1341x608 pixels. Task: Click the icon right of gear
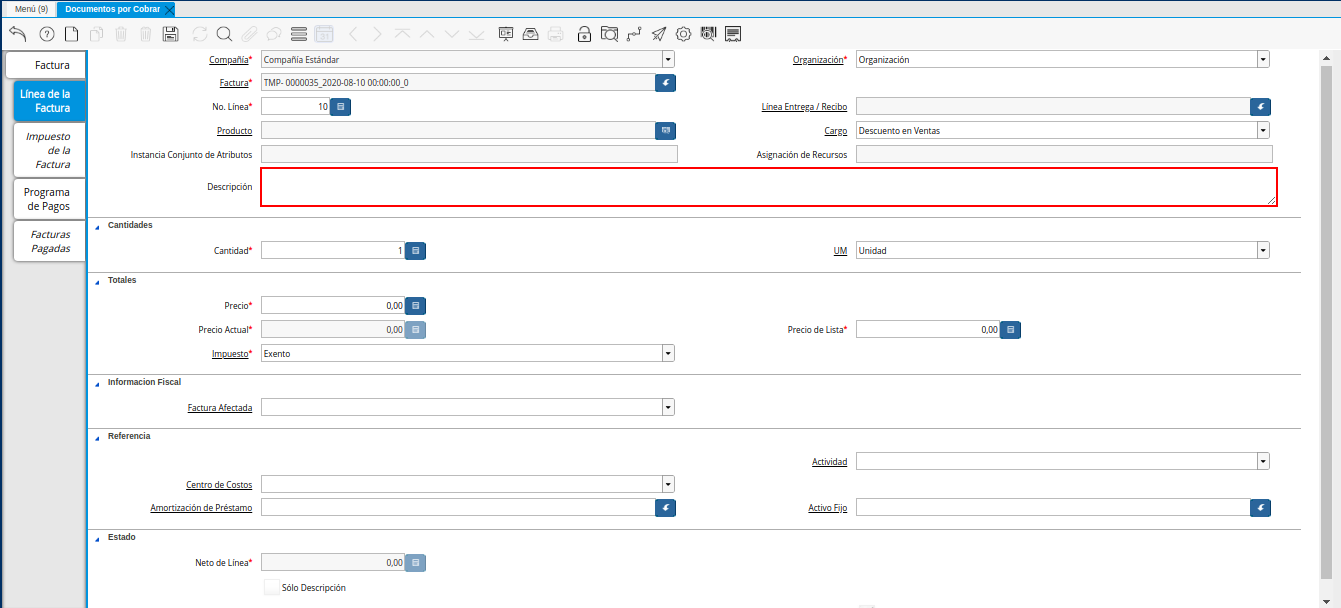[x=709, y=34]
